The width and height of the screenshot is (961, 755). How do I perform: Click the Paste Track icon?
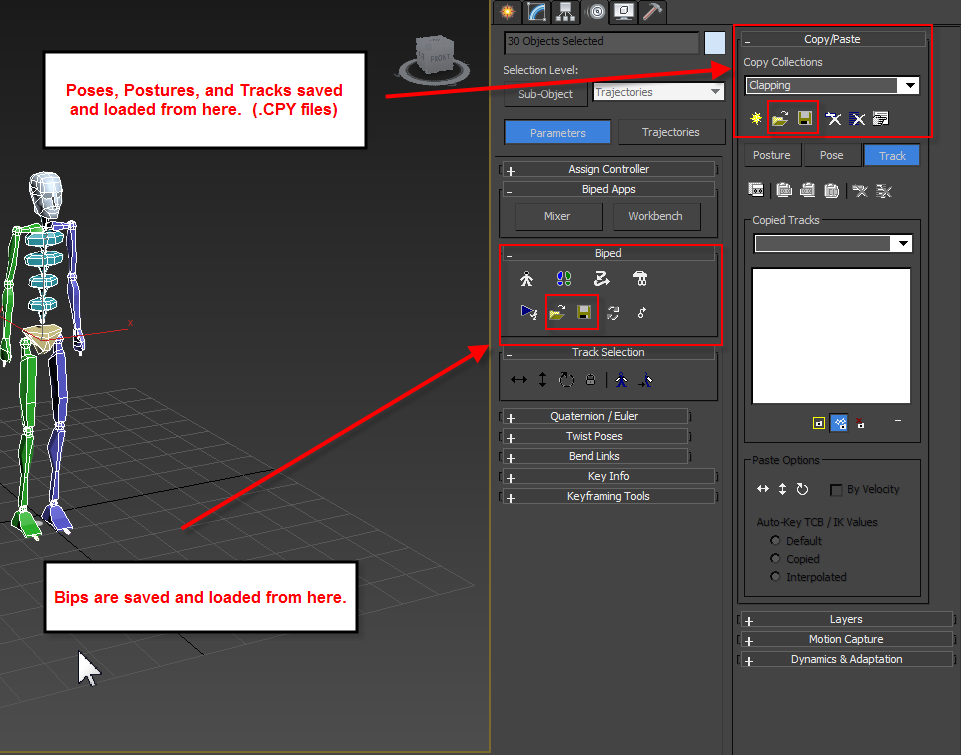[x=784, y=191]
